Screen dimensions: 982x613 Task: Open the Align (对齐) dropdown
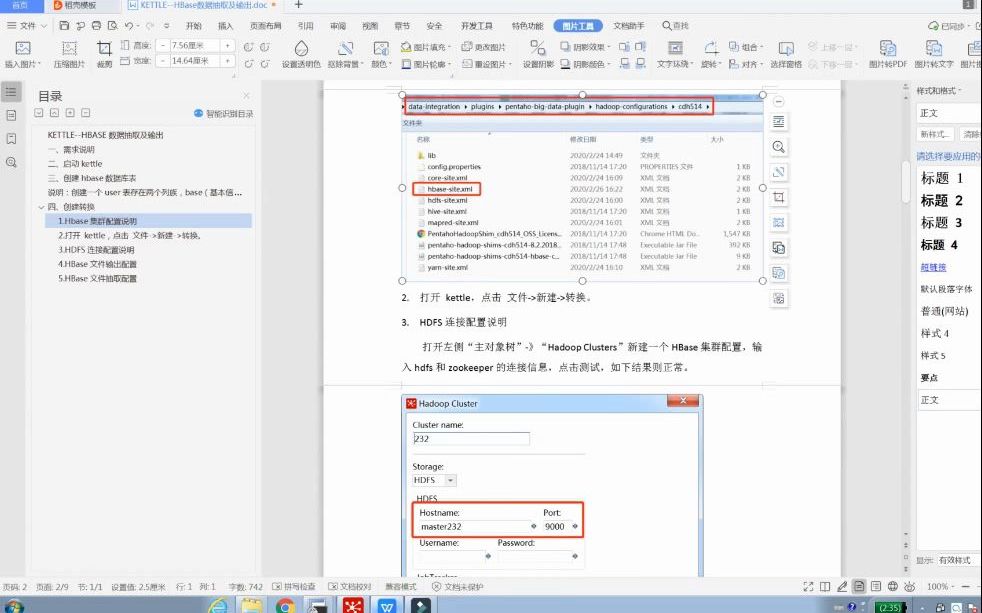point(747,64)
